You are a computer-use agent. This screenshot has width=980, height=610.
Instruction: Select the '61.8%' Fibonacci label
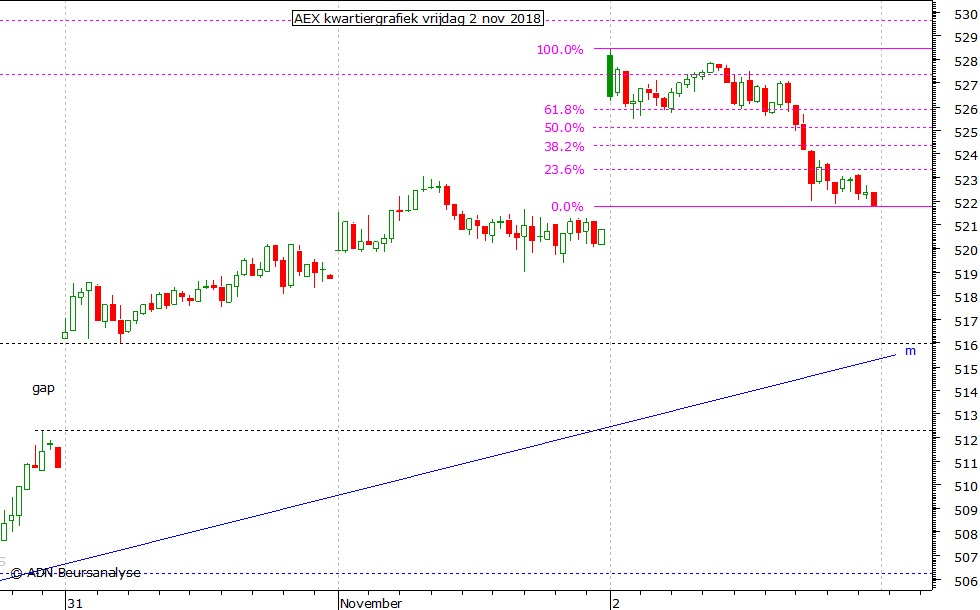(564, 110)
